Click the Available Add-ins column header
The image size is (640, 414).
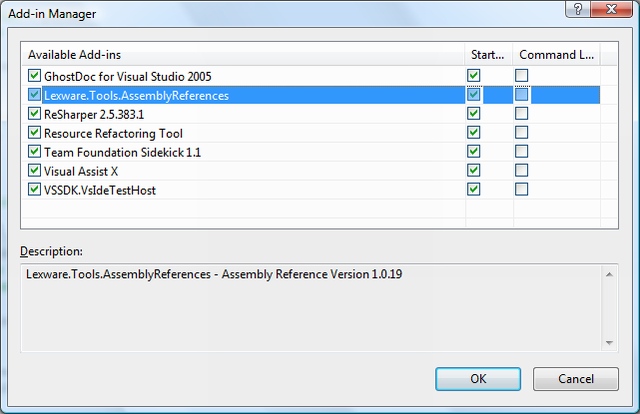coord(243,54)
